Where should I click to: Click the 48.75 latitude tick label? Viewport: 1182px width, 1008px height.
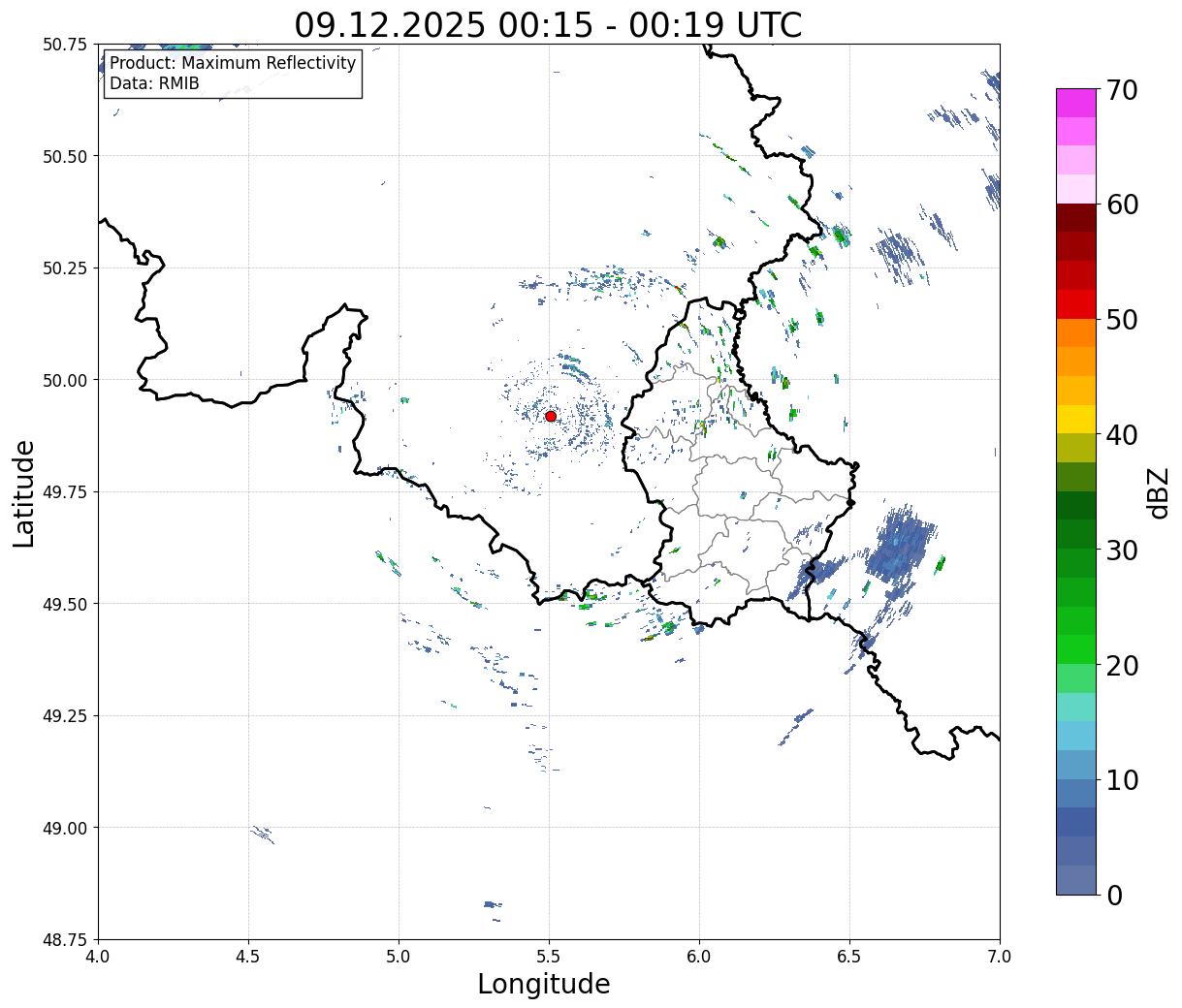[64, 940]
